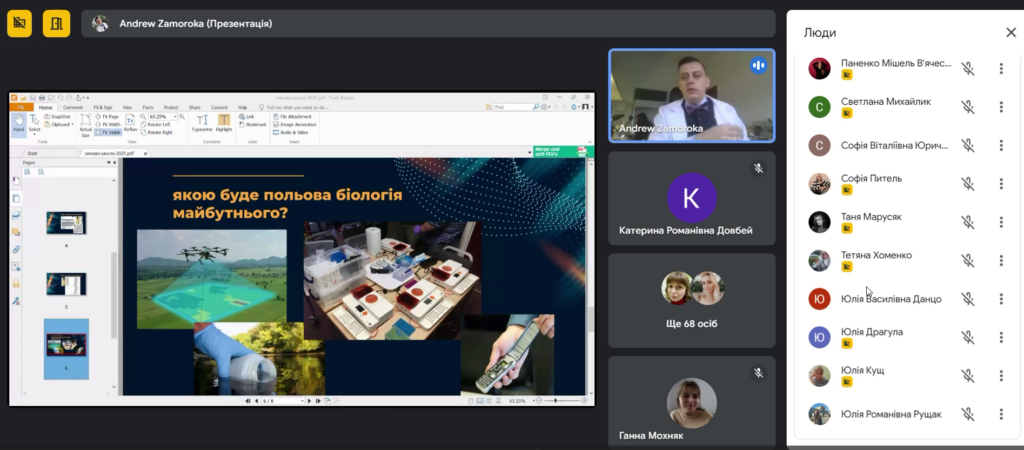Image resolution: width=1024 pixels, height=450 pixels.
Task: Open the zoom percentage combo box
Action: 163,116
